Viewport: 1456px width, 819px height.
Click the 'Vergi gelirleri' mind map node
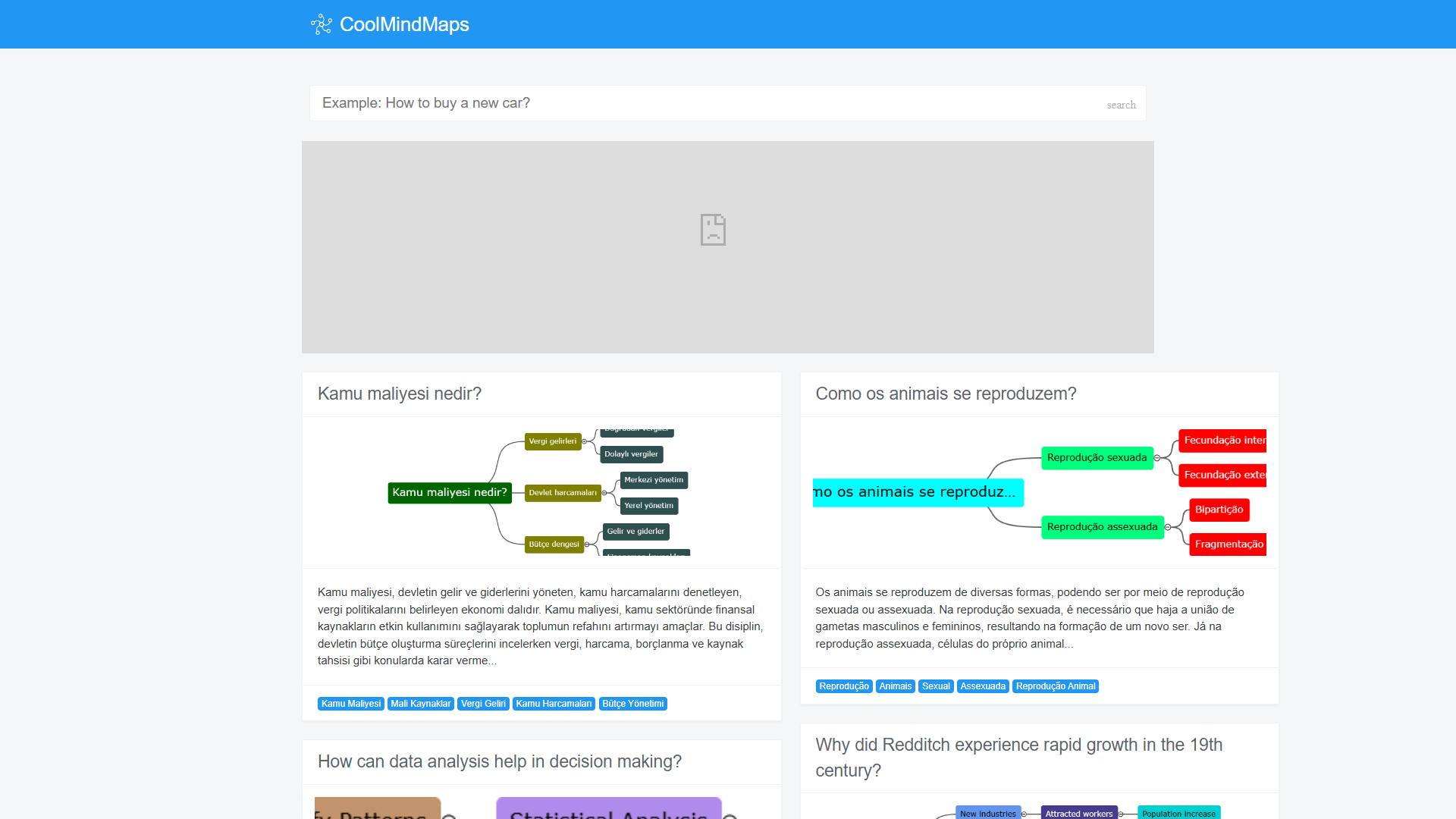553,441
